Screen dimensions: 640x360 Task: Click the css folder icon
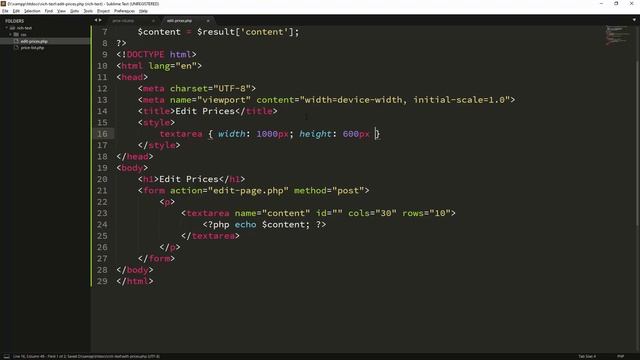click(x=16, y=35)
